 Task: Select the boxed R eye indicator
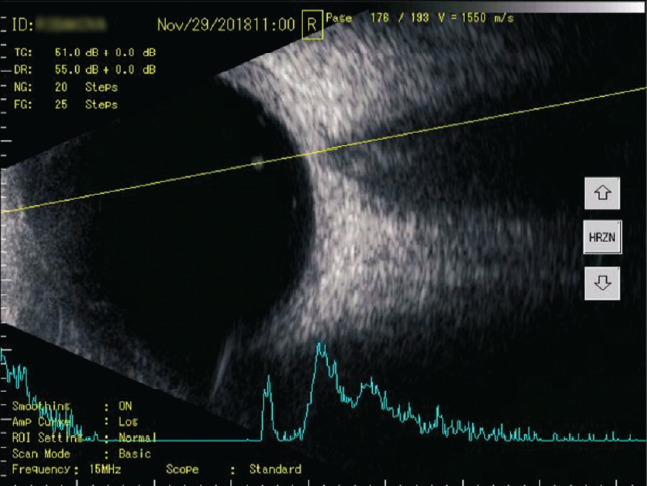point(312,23)
